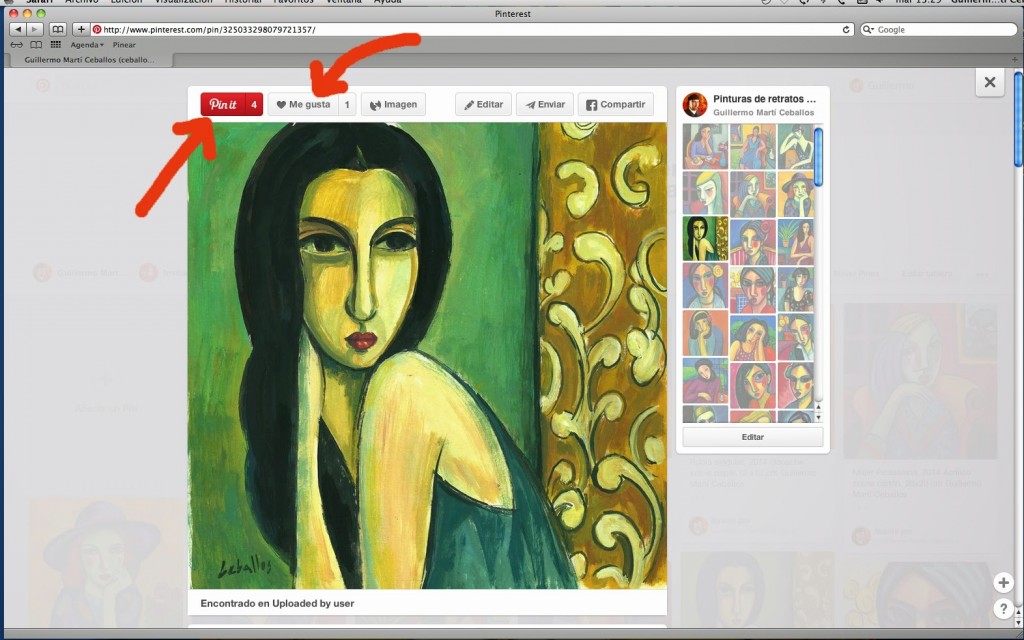Click the Pinear bookmark in bookmarks bar
This screenshot has width=1024, height=640.
tap(124, 45)
